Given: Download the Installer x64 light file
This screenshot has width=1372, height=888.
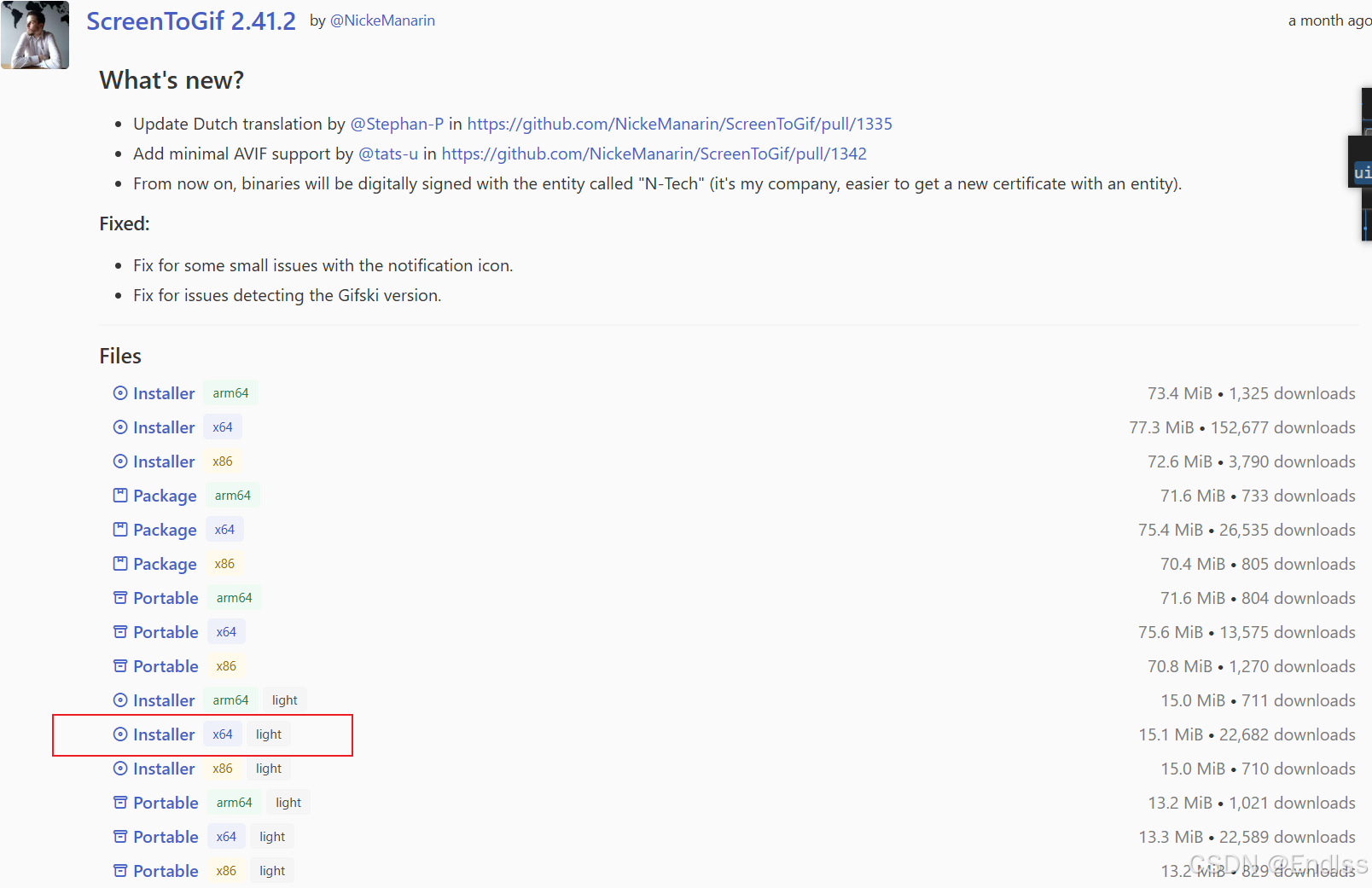Looking at the screenshot, I should point(164,734).
